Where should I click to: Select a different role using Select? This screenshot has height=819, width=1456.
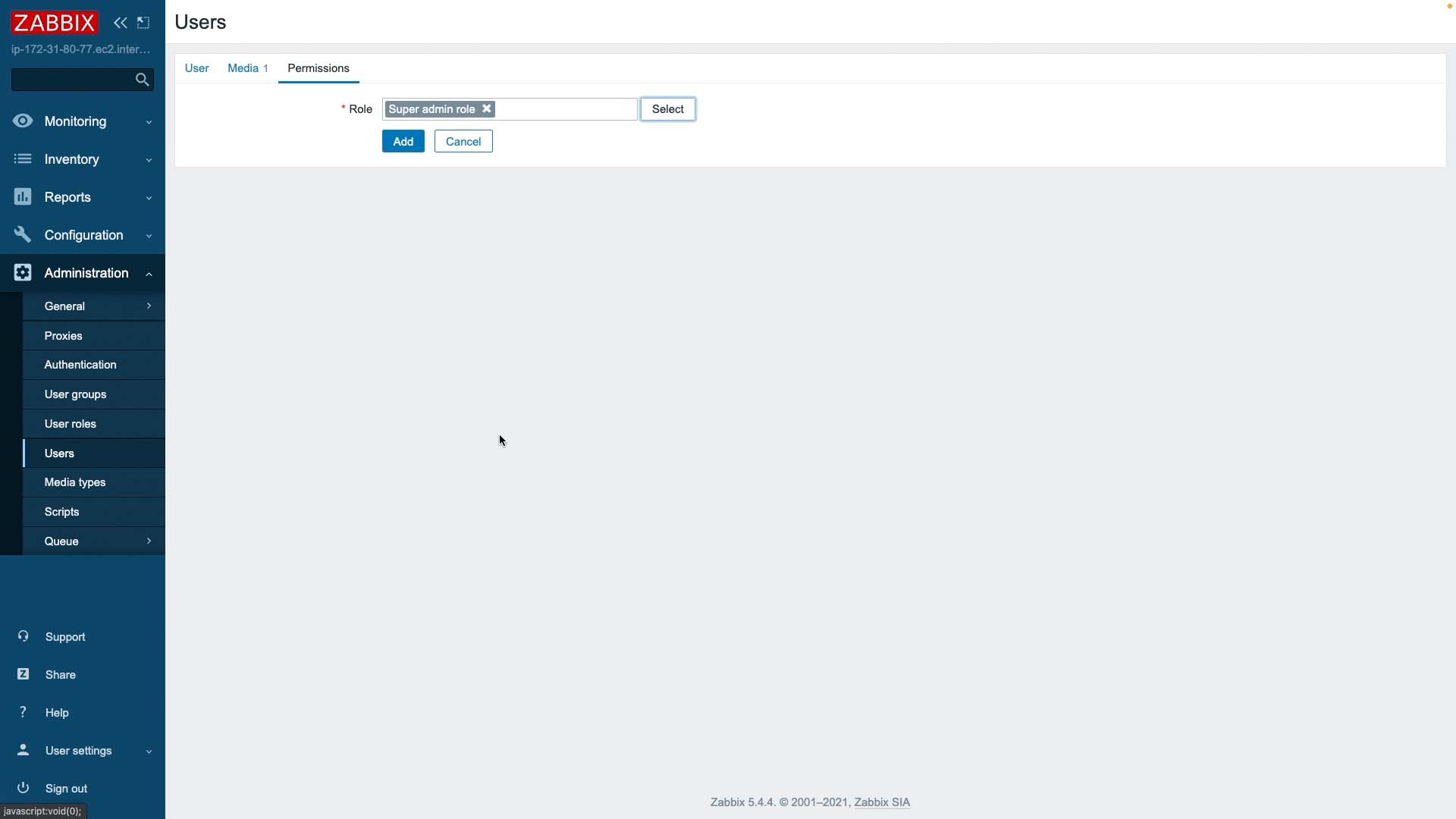pyautogui.click(x=667, y=108)
